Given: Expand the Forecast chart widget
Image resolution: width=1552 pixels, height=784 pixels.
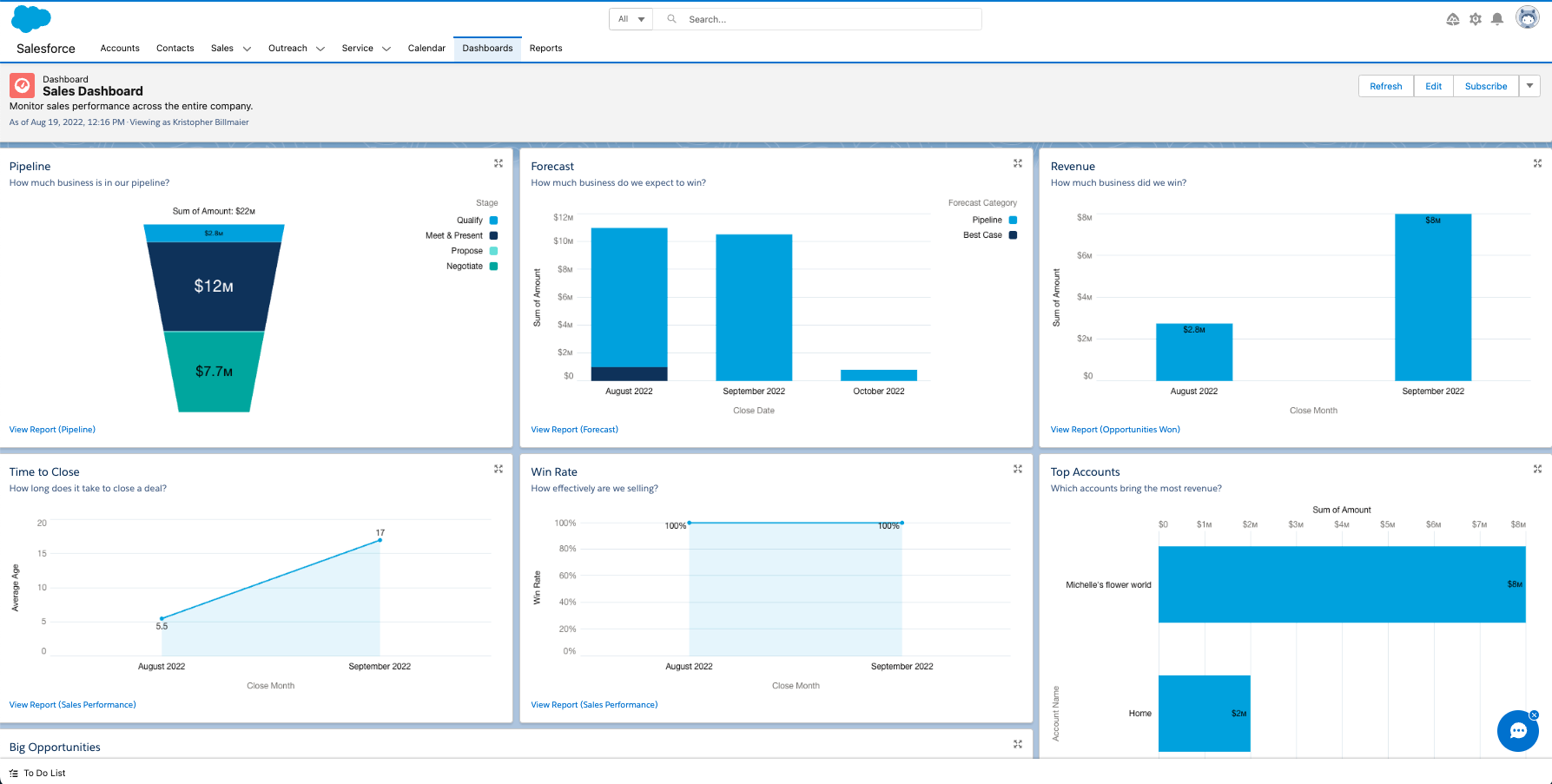Looking at the screenshot, I should (x=1018, y=163).
